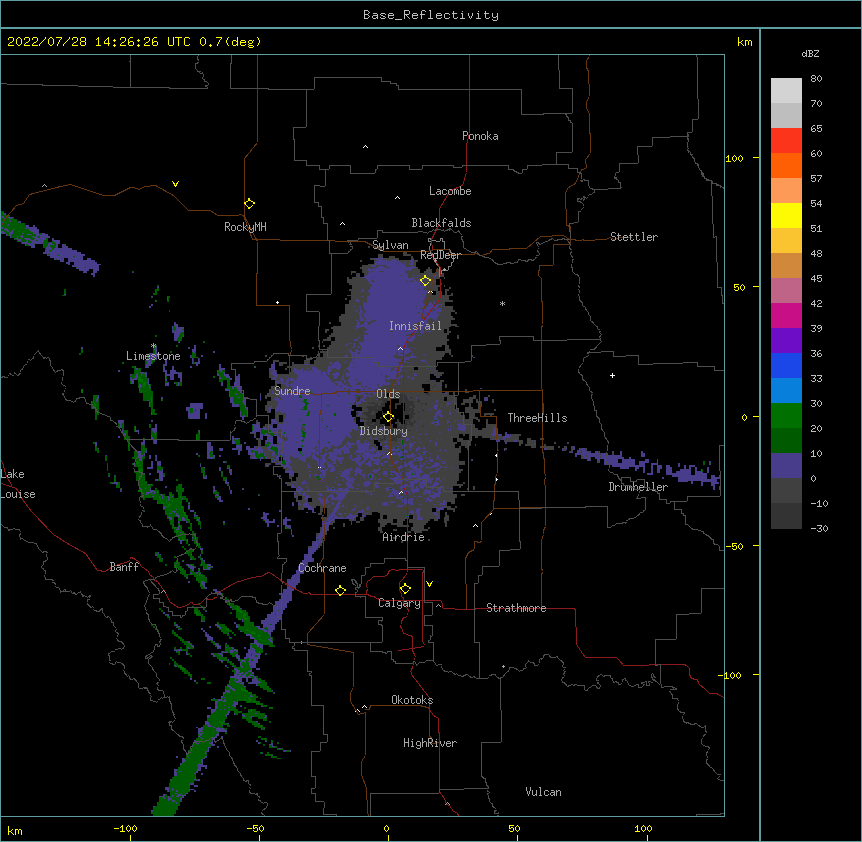The height and width of the screenshot is (842, 862).
Task: Click the Calgary city label
Action: click(399, 603)
